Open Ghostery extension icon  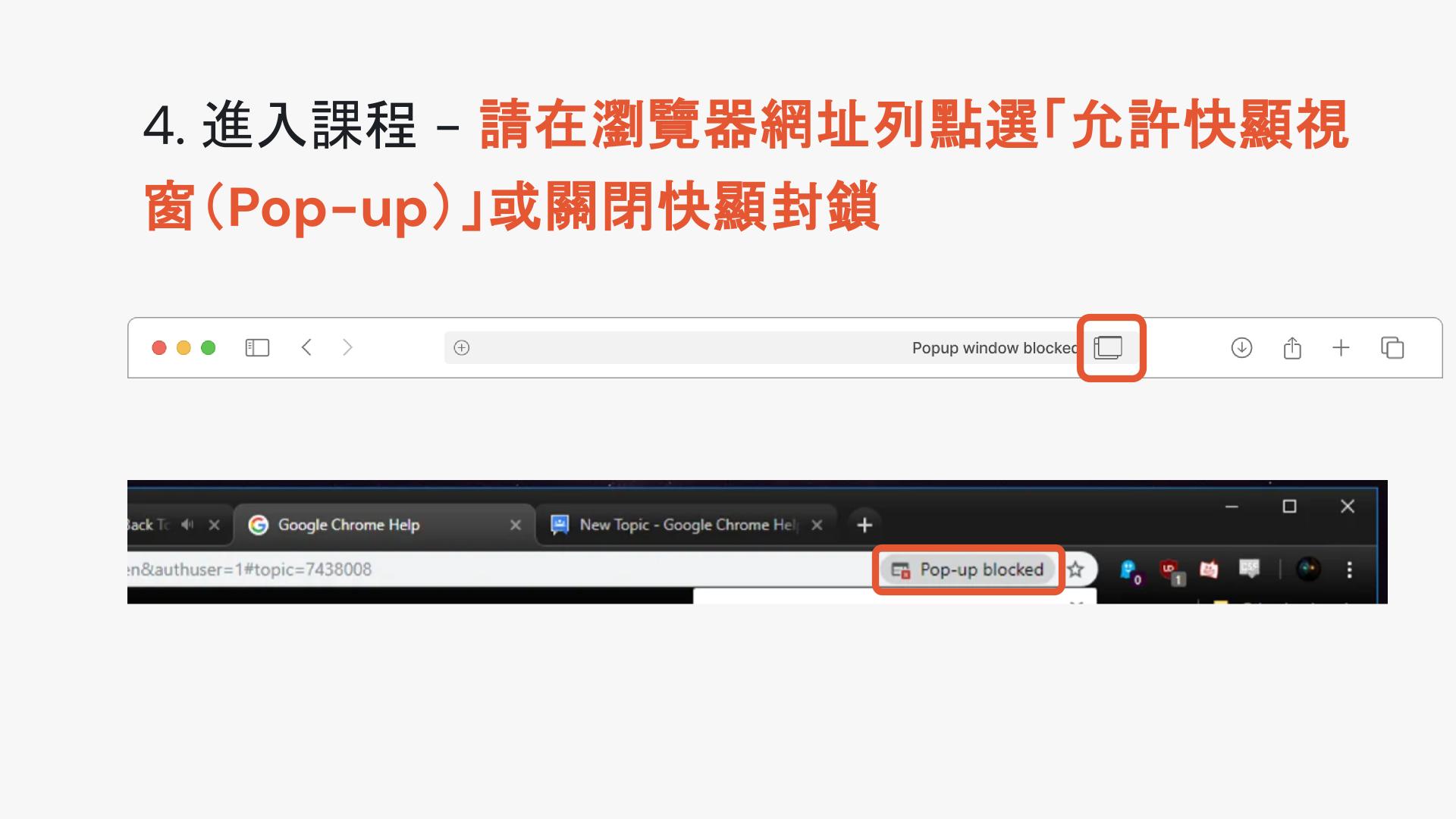(x=1129, y=570)
